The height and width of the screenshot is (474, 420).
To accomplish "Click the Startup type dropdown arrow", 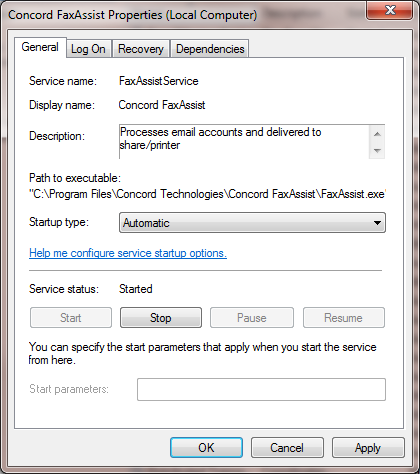I will (377, 223).
